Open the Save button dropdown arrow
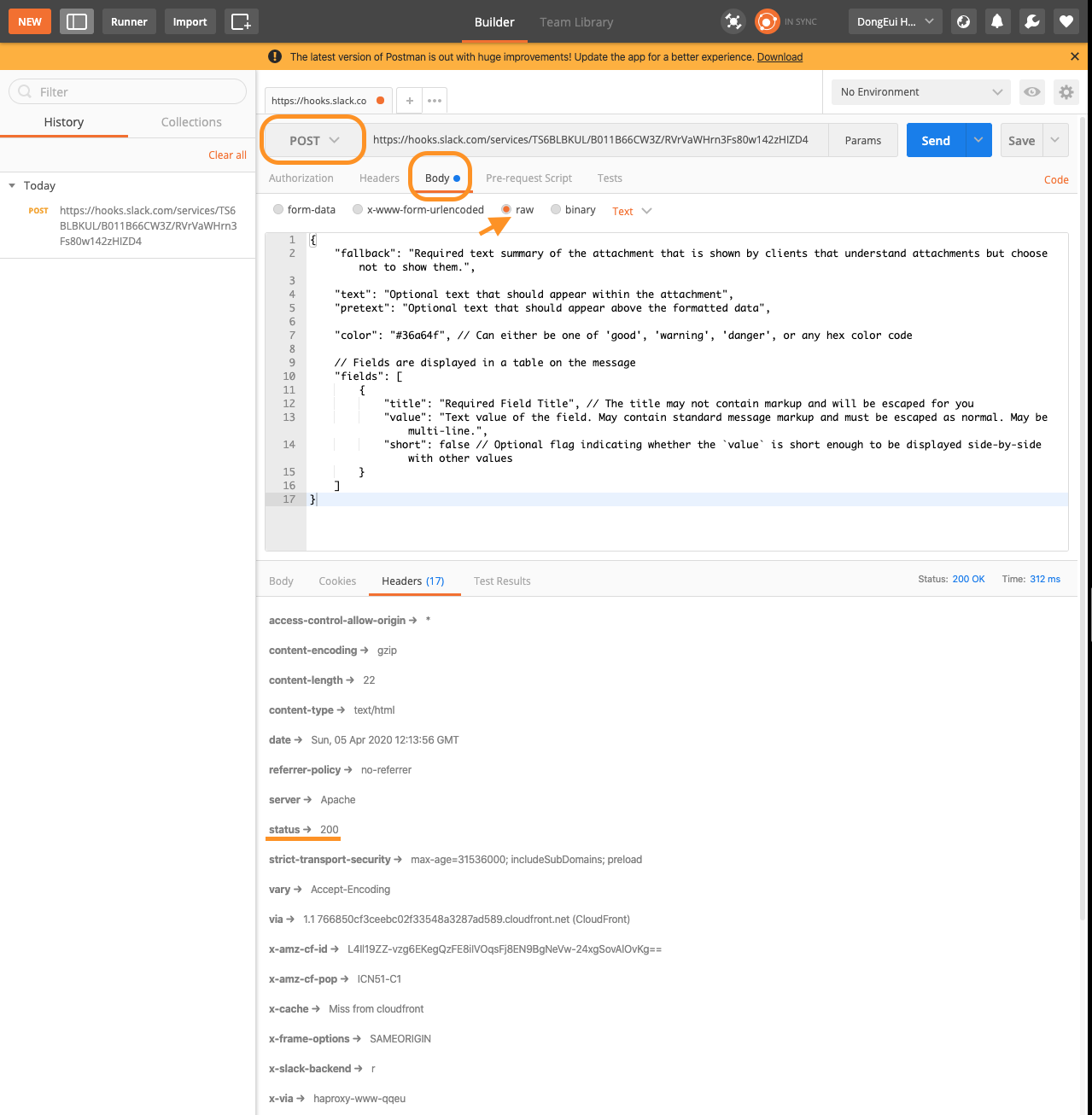 coord(1055,140)
